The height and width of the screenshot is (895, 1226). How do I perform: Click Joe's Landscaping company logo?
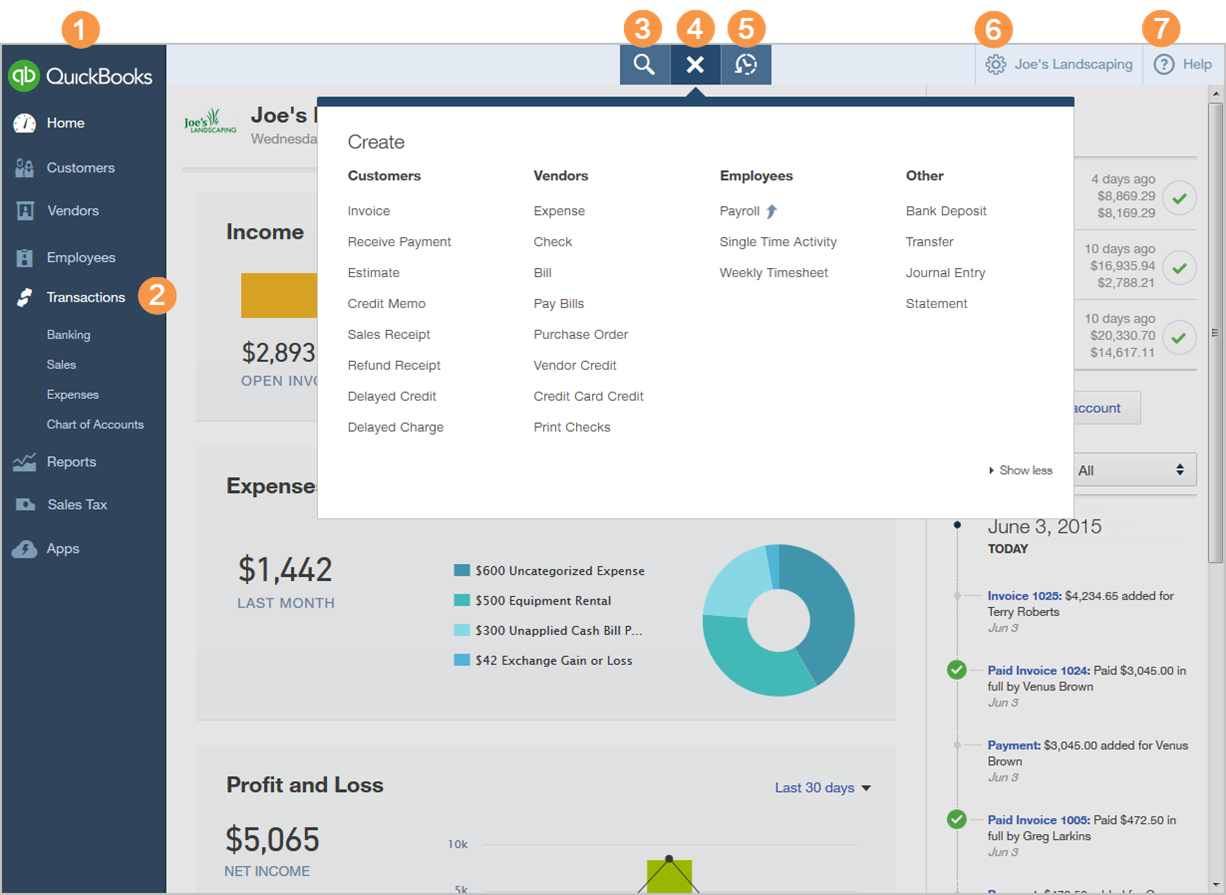[211, 122]
